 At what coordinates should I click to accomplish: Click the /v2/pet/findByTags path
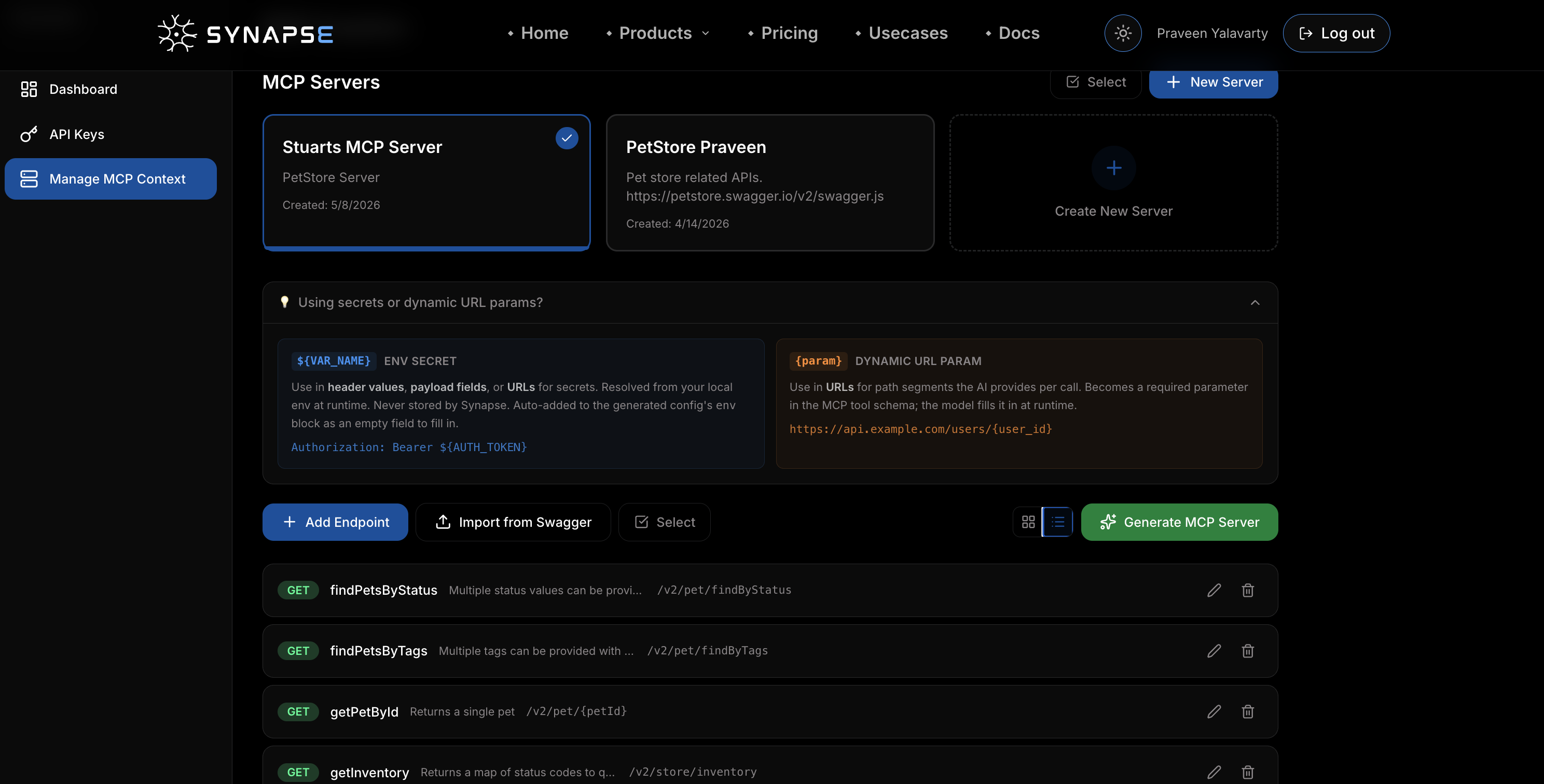[x=707, y=650]
